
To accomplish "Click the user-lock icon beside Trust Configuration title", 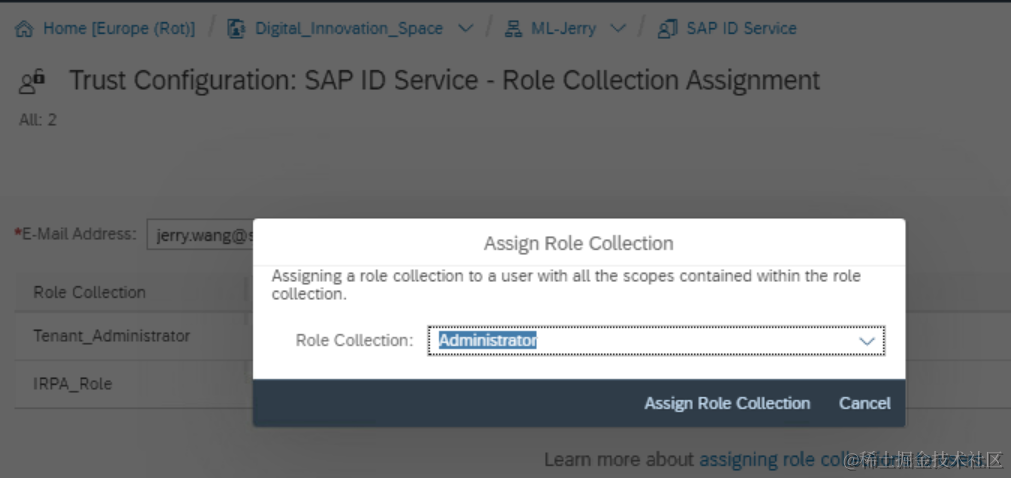I will (x=32, y=80).
